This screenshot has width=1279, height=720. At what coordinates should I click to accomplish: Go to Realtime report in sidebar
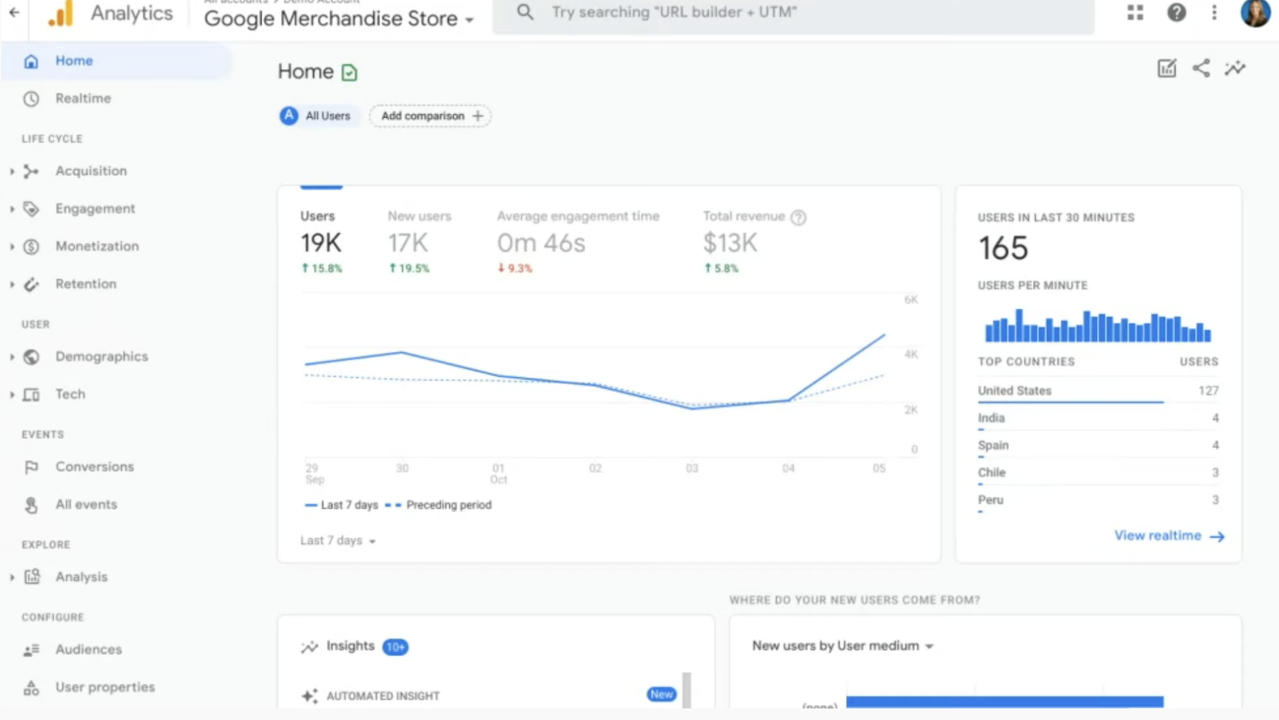pyautogui.click(x=83, y=98)
